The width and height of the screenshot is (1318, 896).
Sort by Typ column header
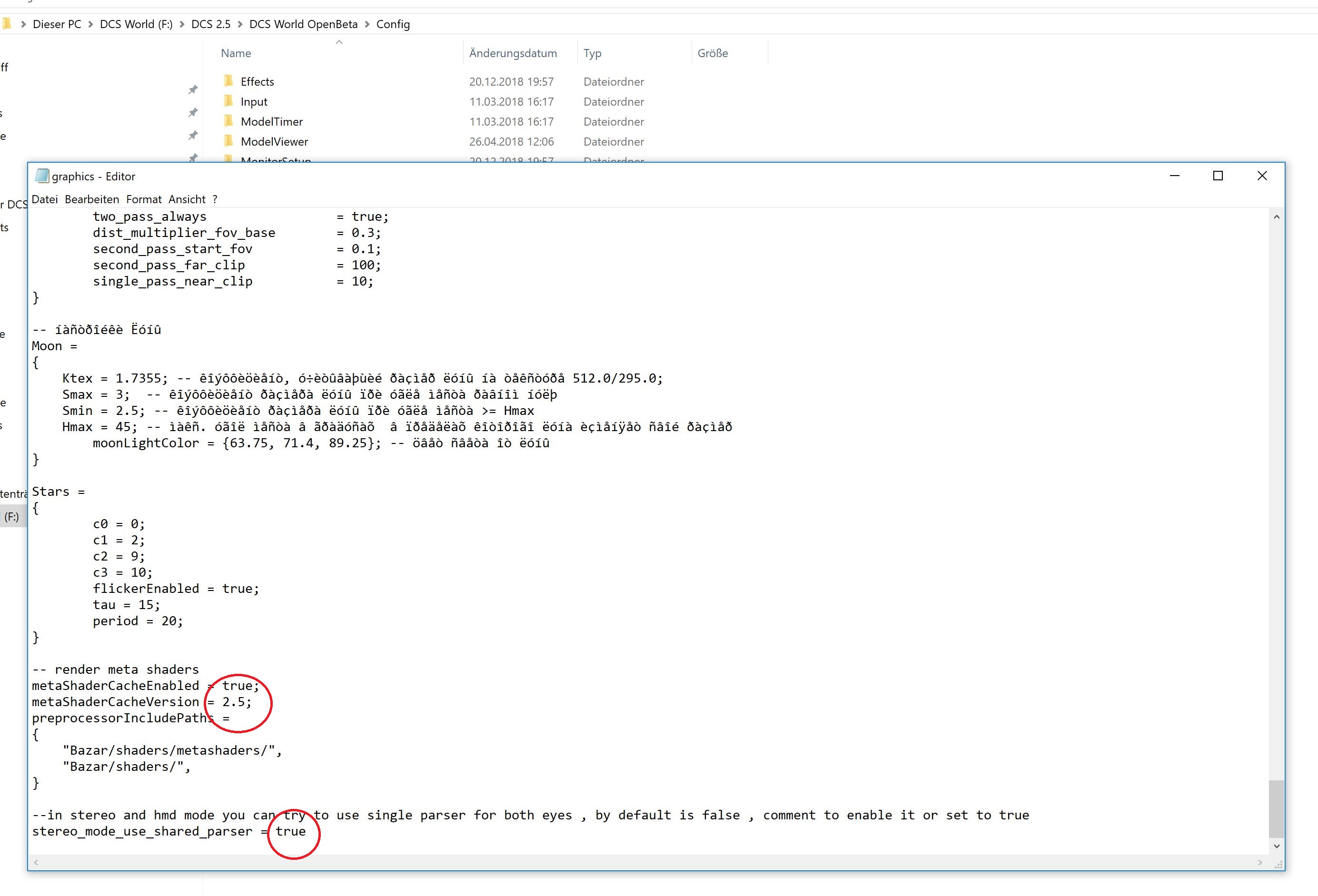(593, 53)
